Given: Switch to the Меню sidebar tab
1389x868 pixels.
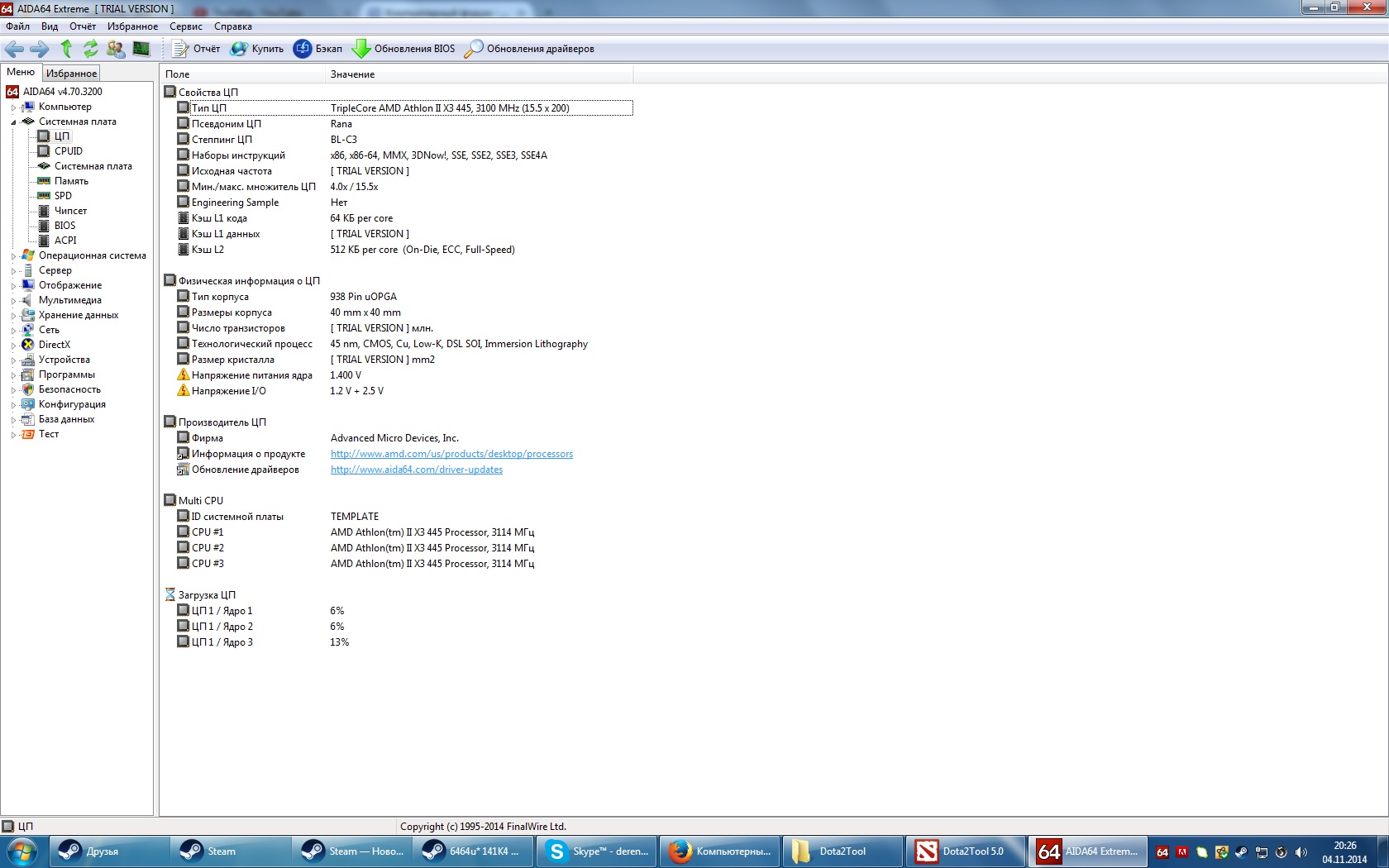Looking at the screenshot, I should (21, 73).
